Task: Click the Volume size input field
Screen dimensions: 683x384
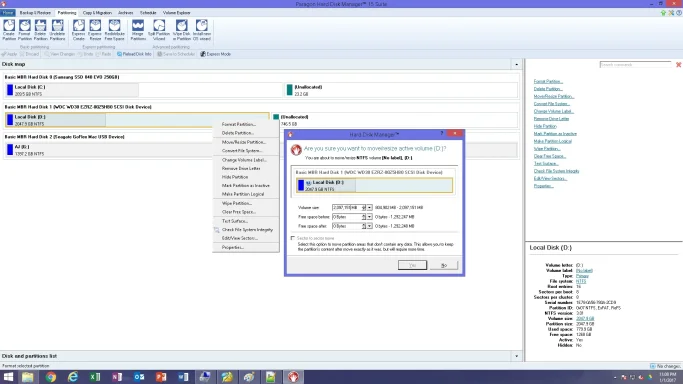Action: (x=347, y=208)
